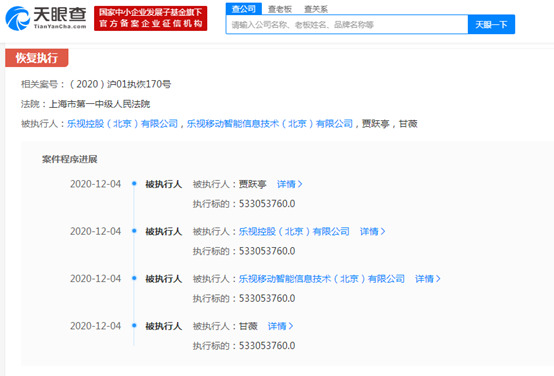Switch to the 查老板 tab
The height and width of the screenshot is (376, 554).
[x=280, y=9]
